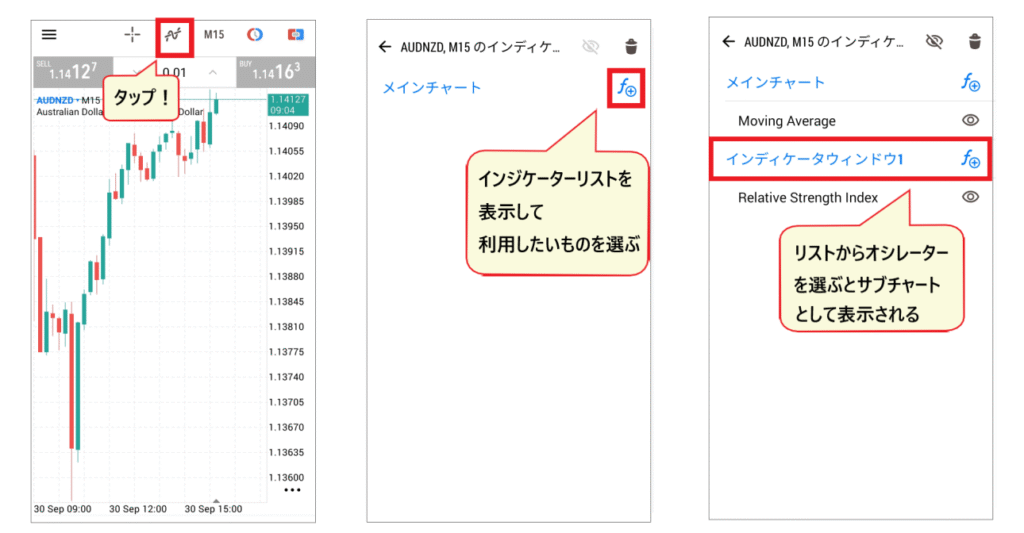Open the hamburger menu in chart panel
This screenshot has width=1024, height=533.
(48, 34)
